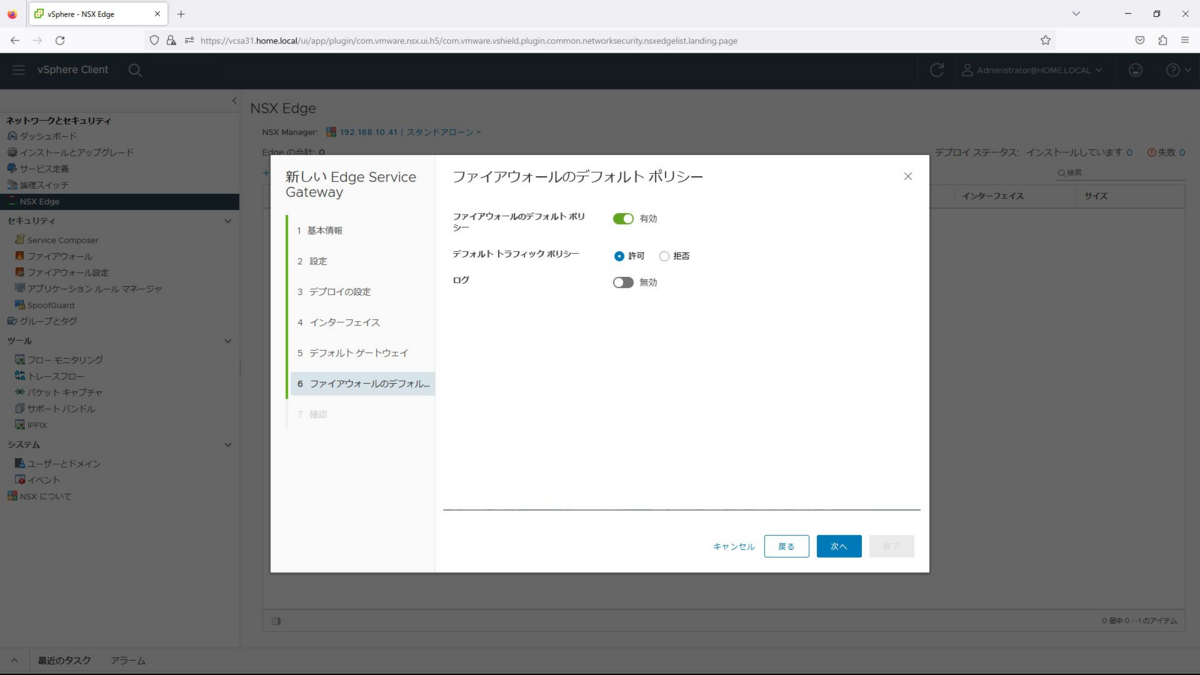Reload the browser page
The height and width of the screenshot is (675, 1200).
pyautogui.click(x=60, y=41)
